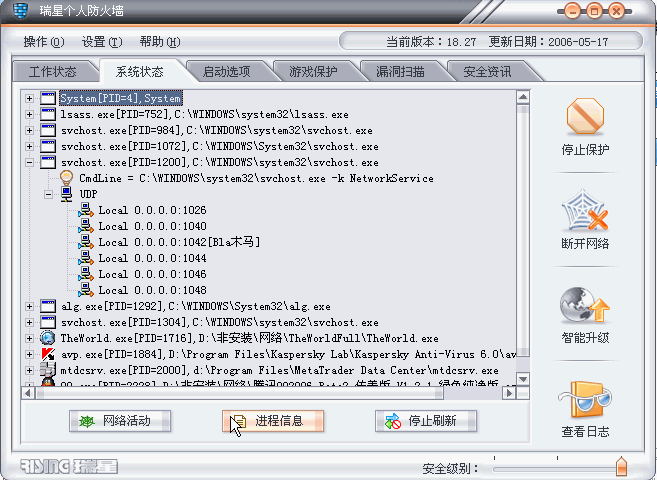This screenshot has height=480, width=657.
Task: Click the svchost.exe PID=984 process icon
Action: pos(48,130)
